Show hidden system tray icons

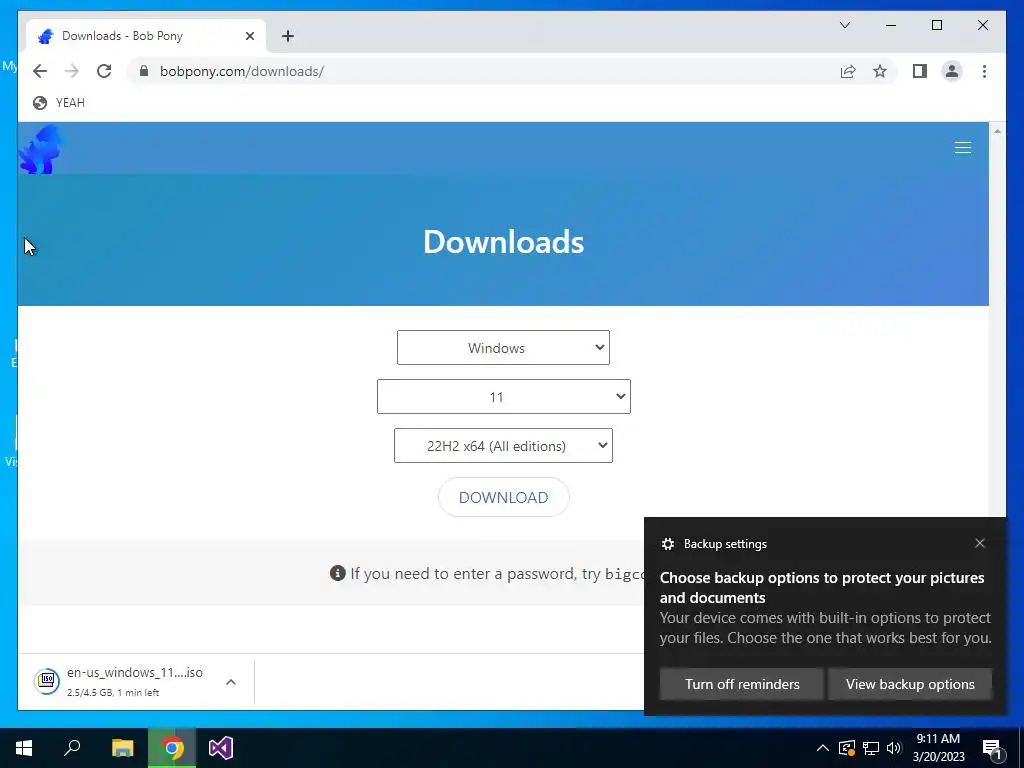(823, 748)
